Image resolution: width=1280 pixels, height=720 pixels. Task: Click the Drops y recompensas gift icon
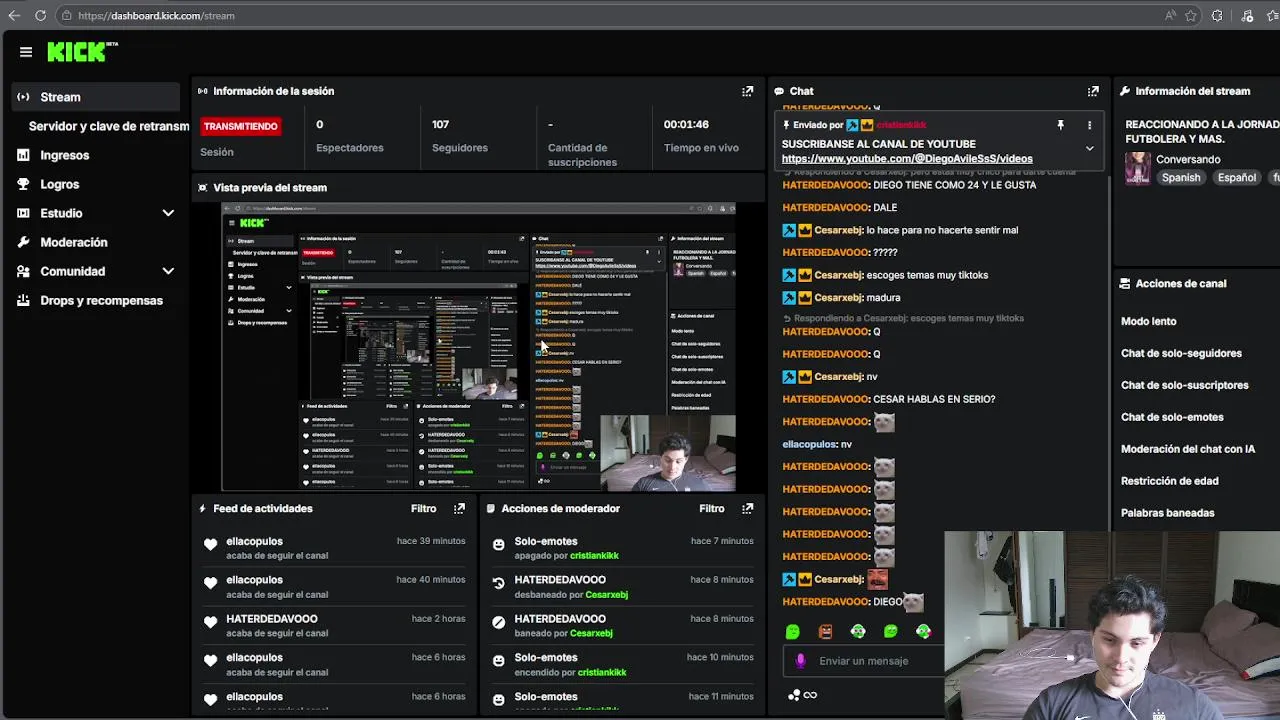23,300
